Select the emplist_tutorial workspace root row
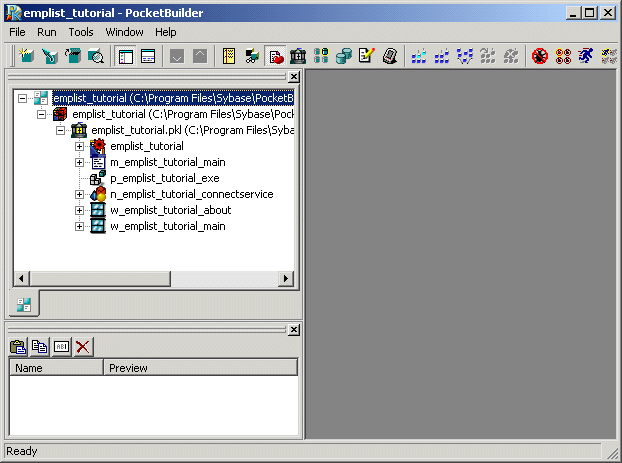 point(173,98)
